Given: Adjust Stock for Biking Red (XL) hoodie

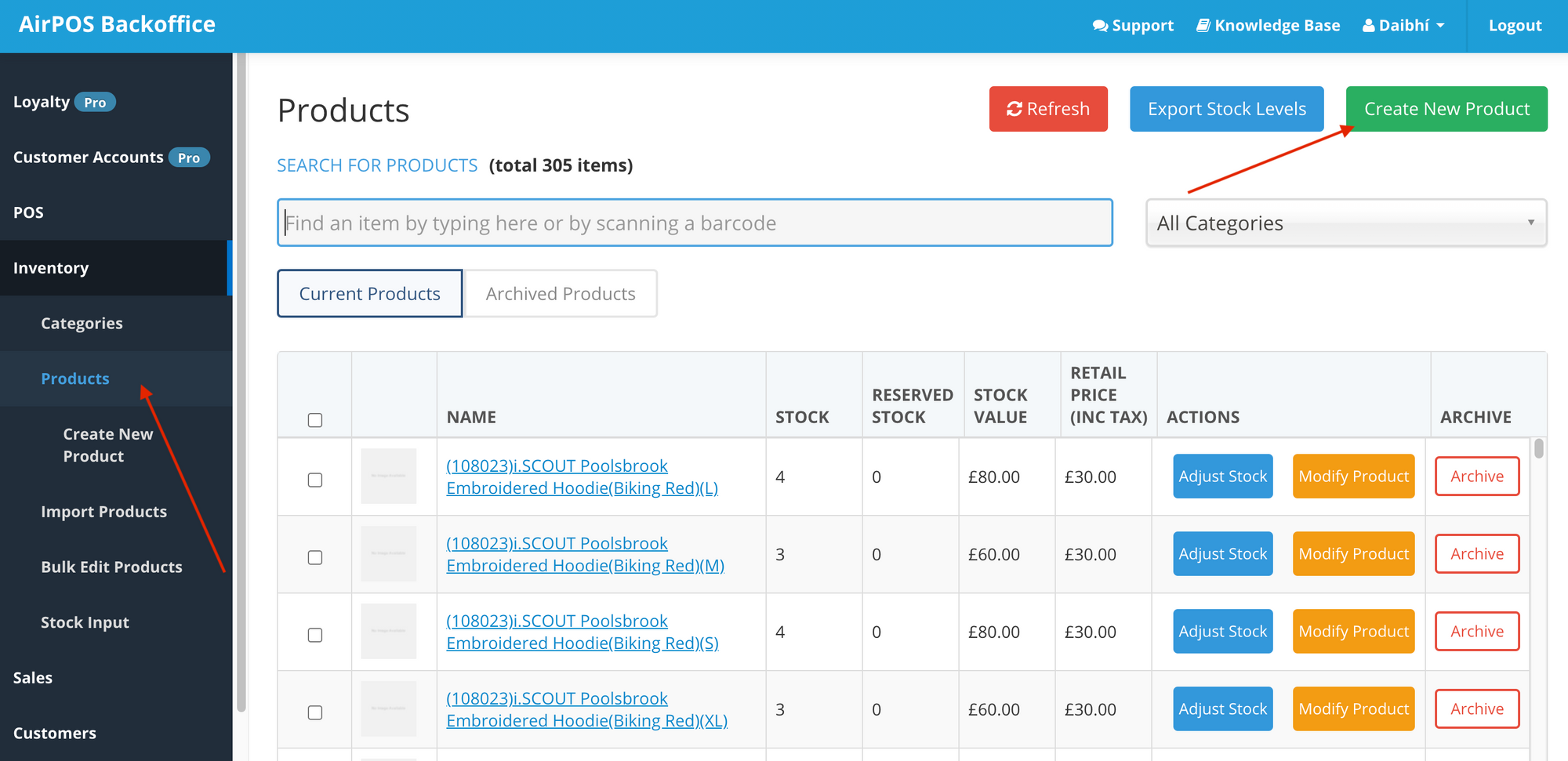Looking at the screenshot, I should point(1223,709).
